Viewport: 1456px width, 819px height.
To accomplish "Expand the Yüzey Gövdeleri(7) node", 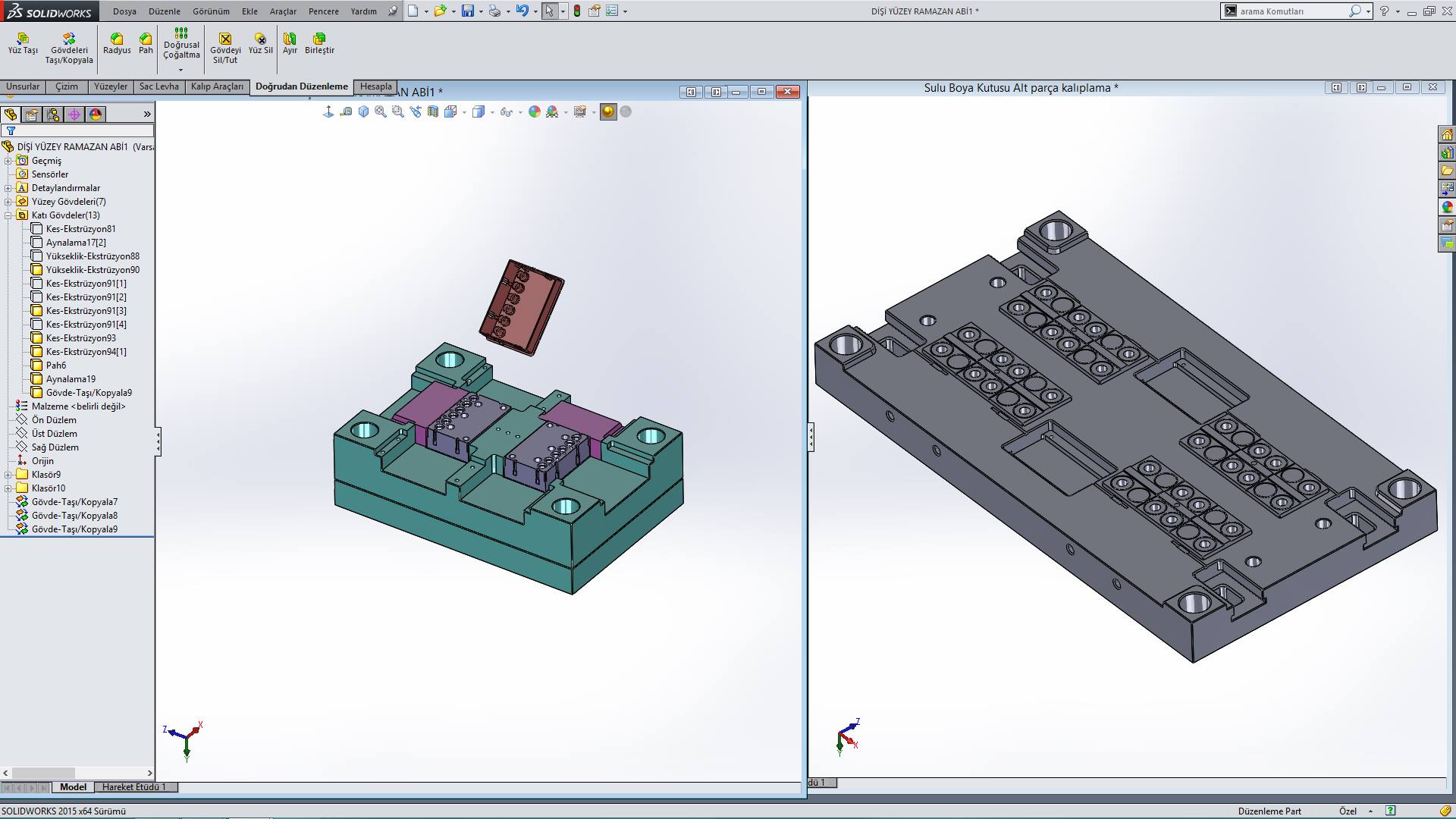I will (8, 202).
